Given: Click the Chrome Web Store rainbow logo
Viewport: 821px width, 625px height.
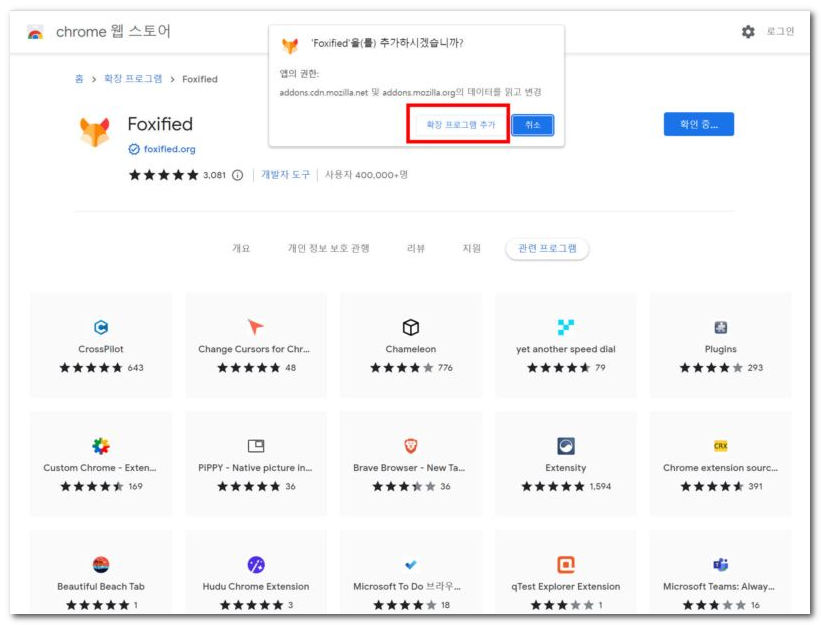Looking at the screenshot, I should tap(35, 32).
